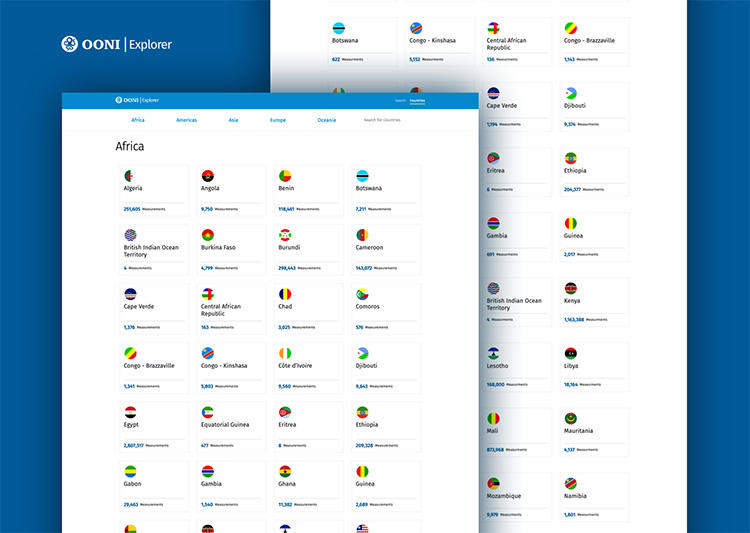Image resolution: width=750 pixels, height=533 pixels.
Task: Click Kenya flag in the back window
Action: coord(571,288)
